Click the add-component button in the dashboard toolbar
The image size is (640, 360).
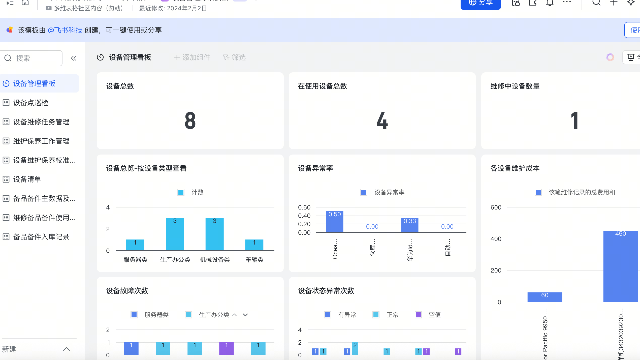pyautogui.click(x=192, y=57)
